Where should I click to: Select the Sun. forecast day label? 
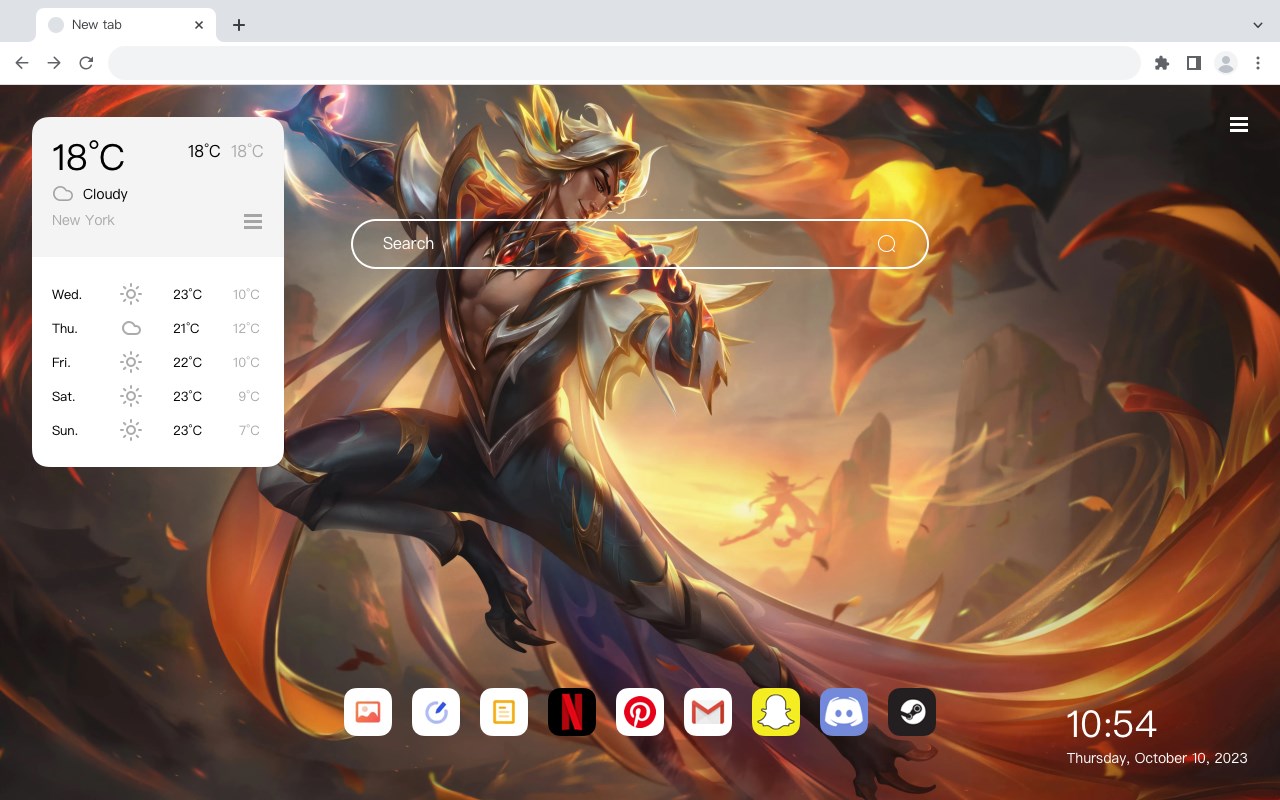coord(65,431)
